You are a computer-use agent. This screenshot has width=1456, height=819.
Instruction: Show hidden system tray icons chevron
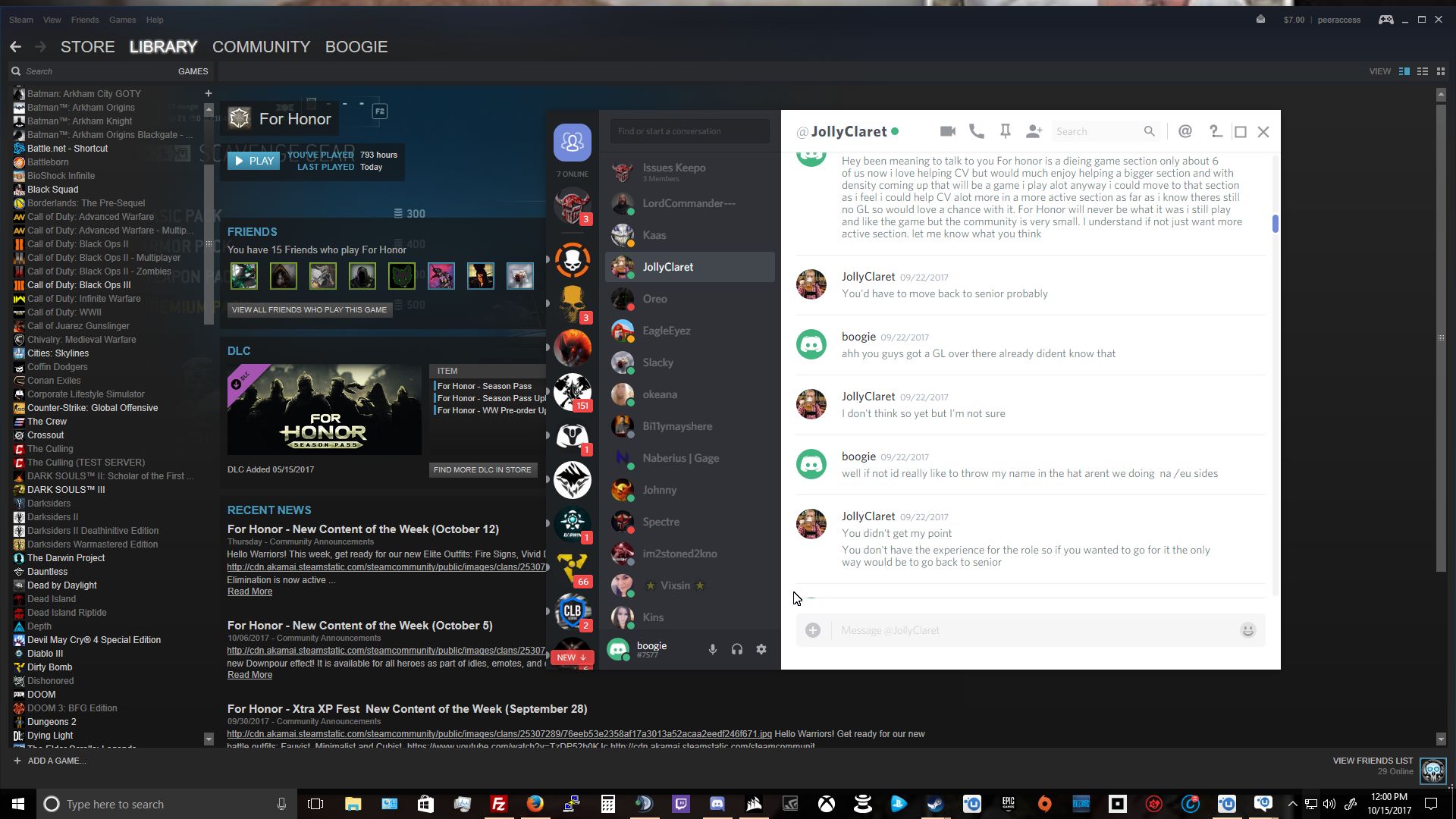[x=1292, y=804]
